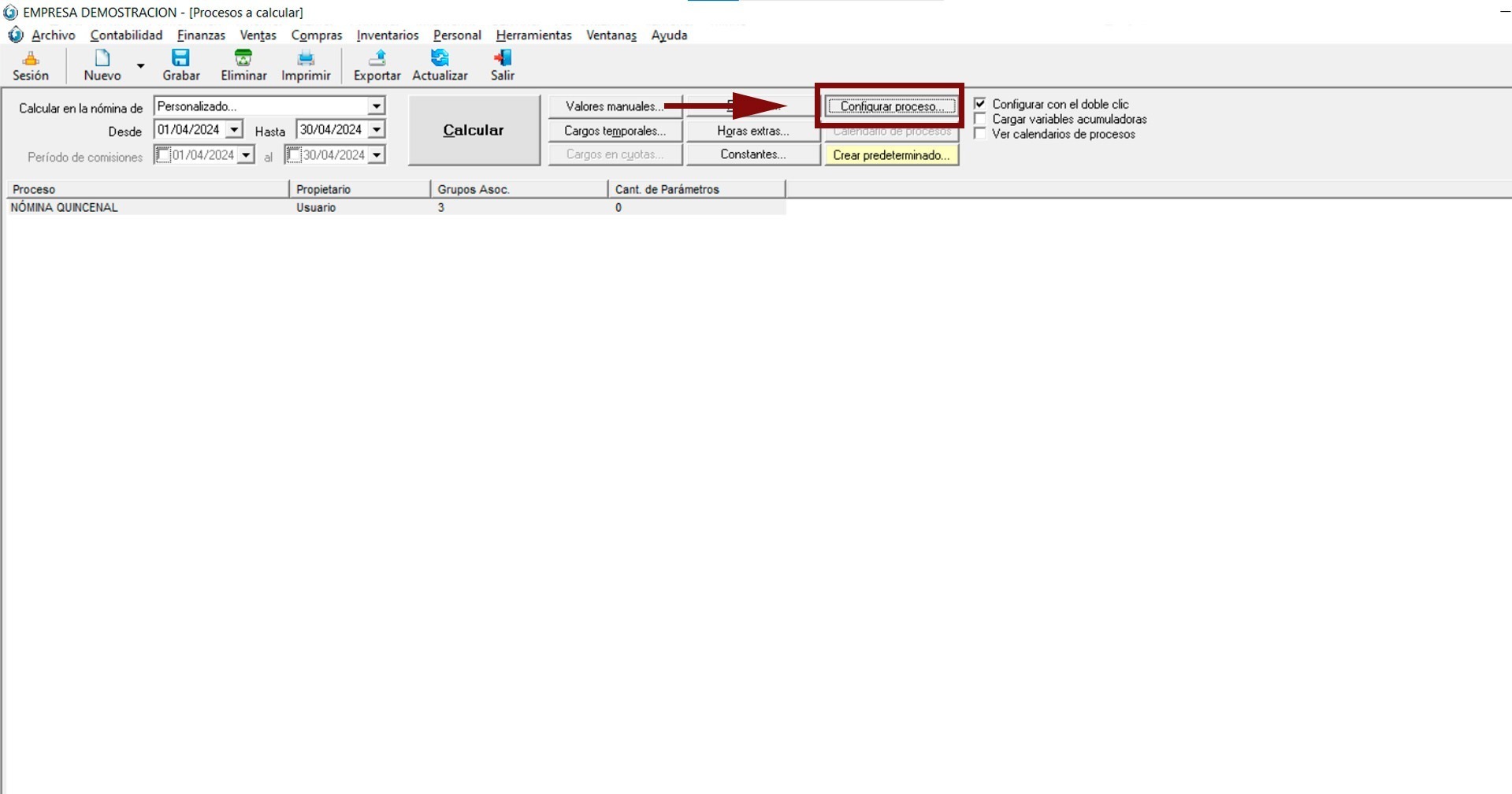Viewport: 1512px width, 794px height.
Task: Print using the Imprimir icon
Action: [x=306, y=59]
